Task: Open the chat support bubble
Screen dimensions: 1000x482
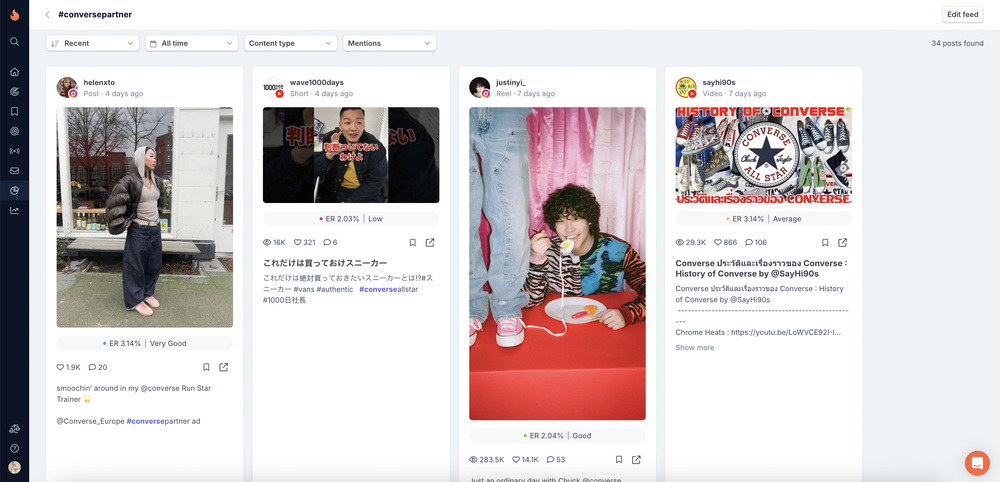Action: tap(977, 463)
